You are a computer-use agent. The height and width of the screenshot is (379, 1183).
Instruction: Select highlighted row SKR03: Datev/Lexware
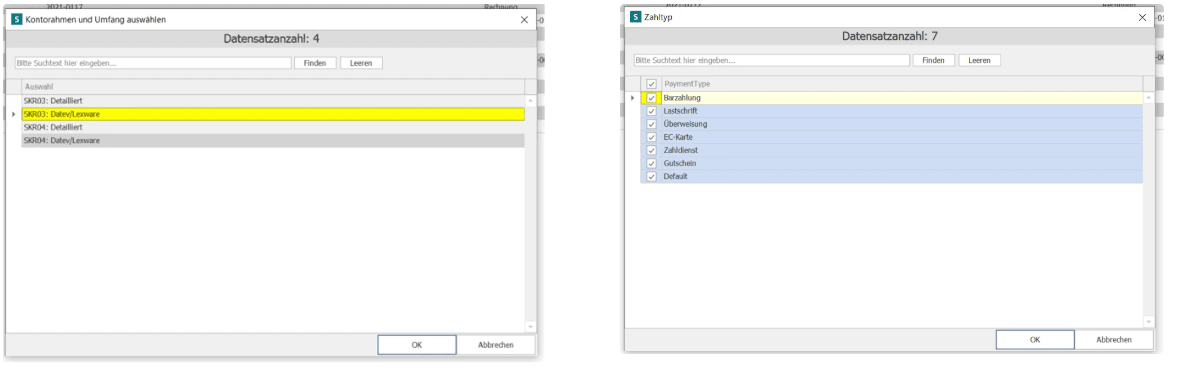(272, 114)
